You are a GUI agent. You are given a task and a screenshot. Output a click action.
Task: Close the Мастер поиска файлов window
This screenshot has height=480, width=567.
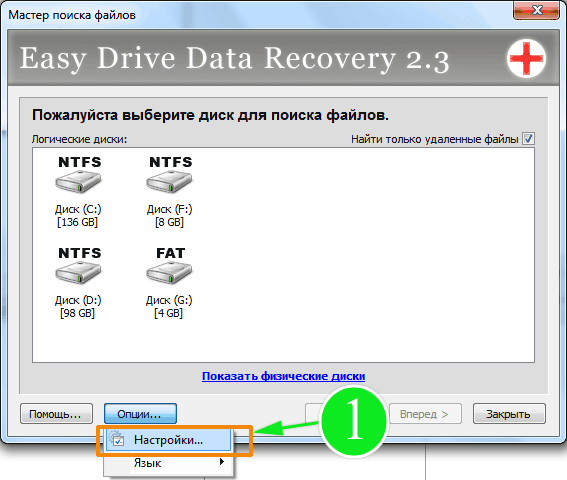click(x=537, y=10)
